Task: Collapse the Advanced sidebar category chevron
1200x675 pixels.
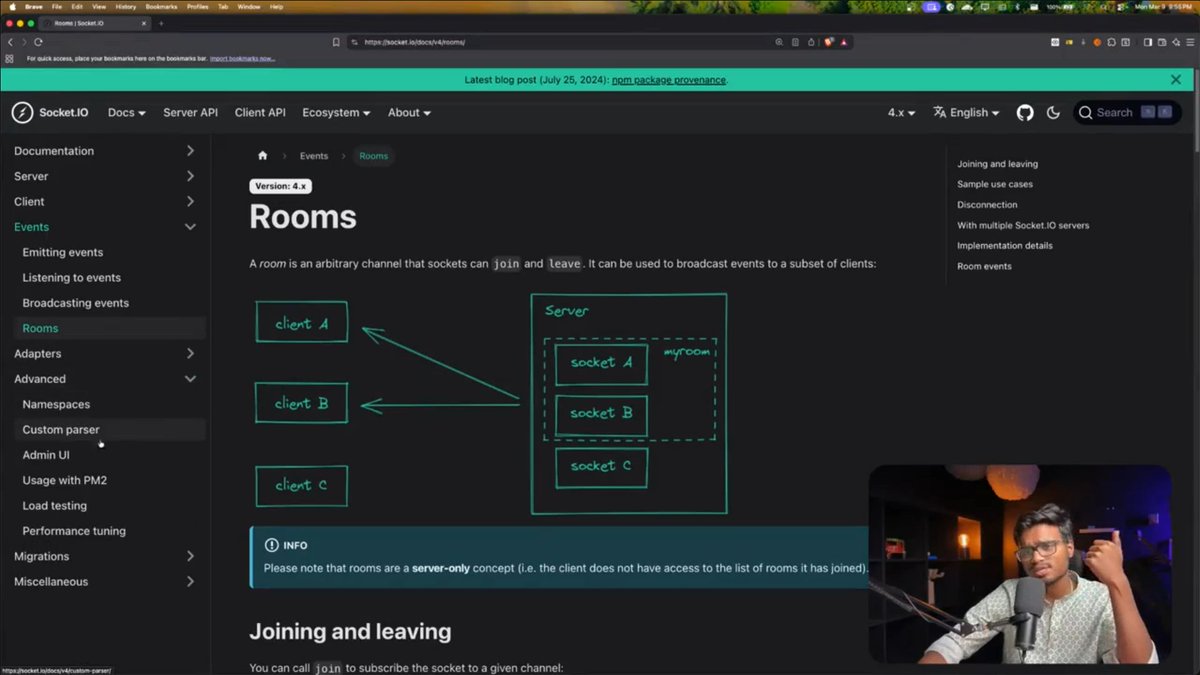Action: (190, 379)
